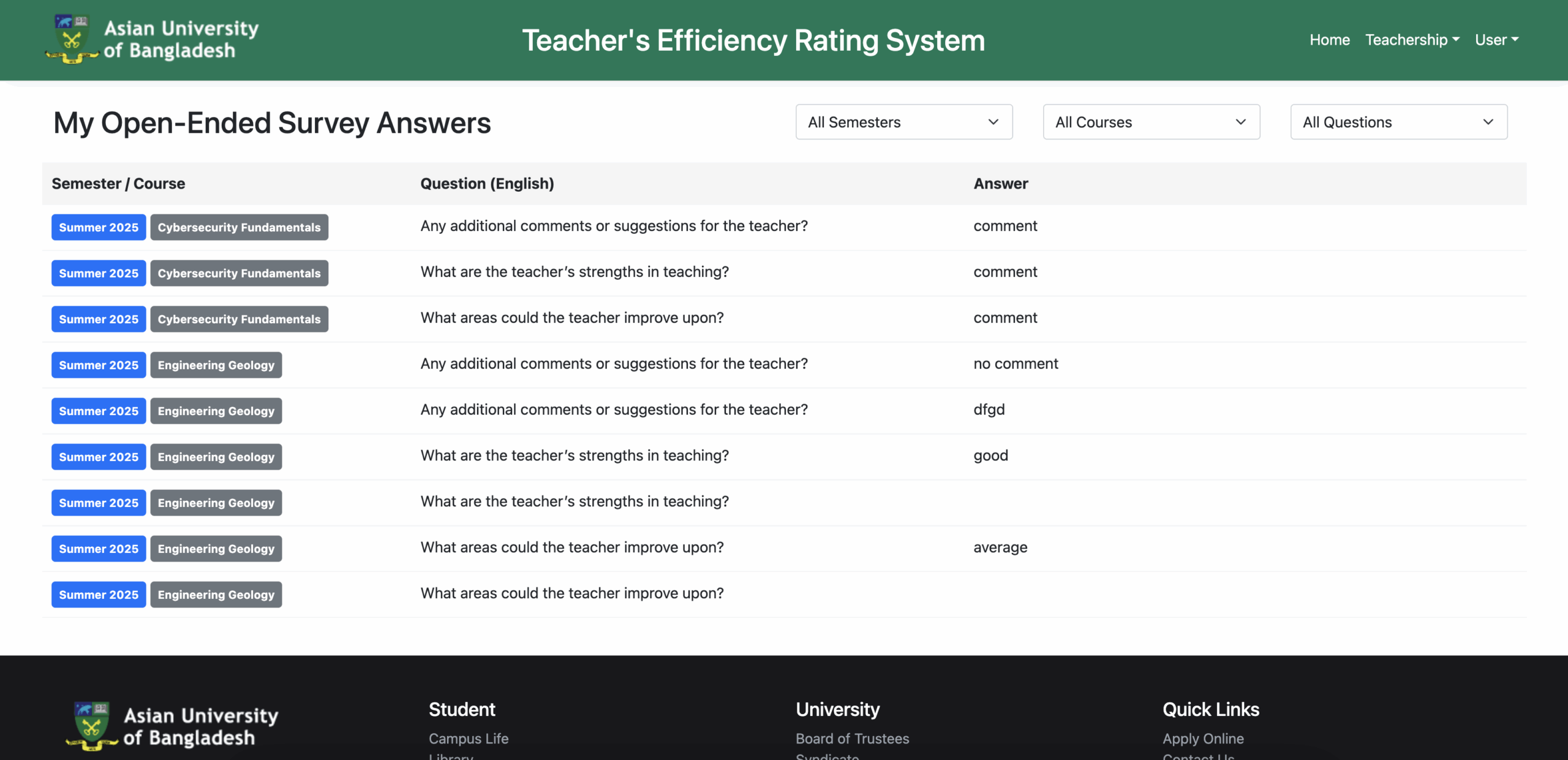The height and width of the screenshot is (760, 1568).
Task: Click the Teacher's Efficiency Rating System title
Action: point(753,40)
